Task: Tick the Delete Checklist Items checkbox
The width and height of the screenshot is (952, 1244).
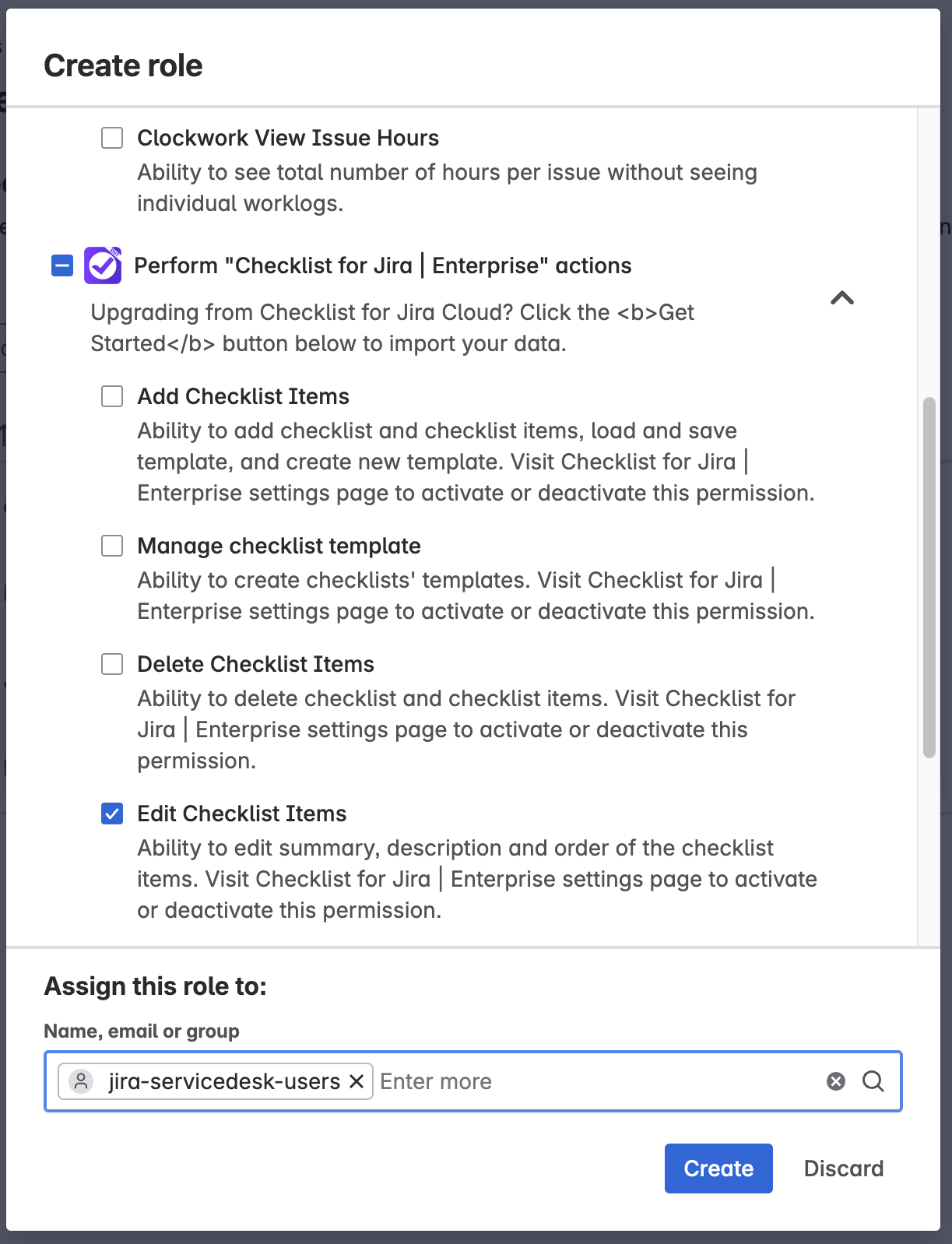Action: (x=112, y=664)
